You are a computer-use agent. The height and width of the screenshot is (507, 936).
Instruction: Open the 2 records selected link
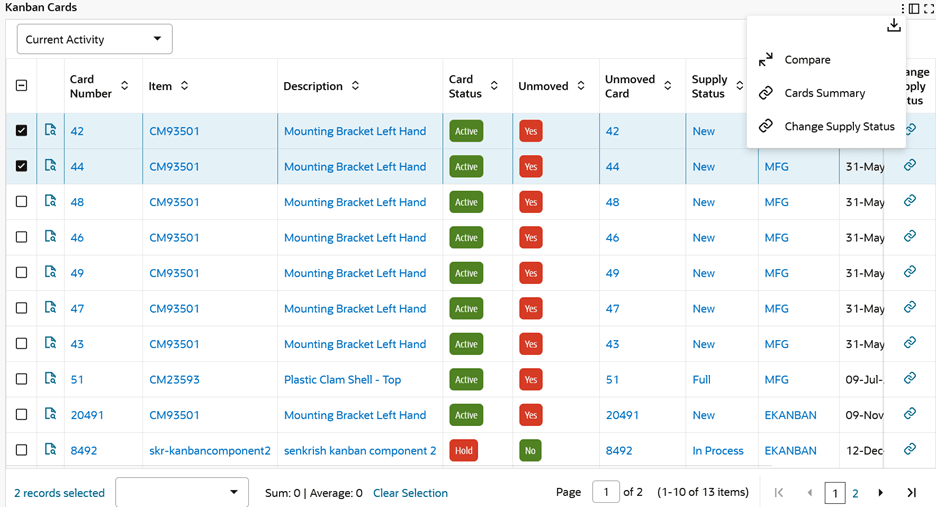59,493
